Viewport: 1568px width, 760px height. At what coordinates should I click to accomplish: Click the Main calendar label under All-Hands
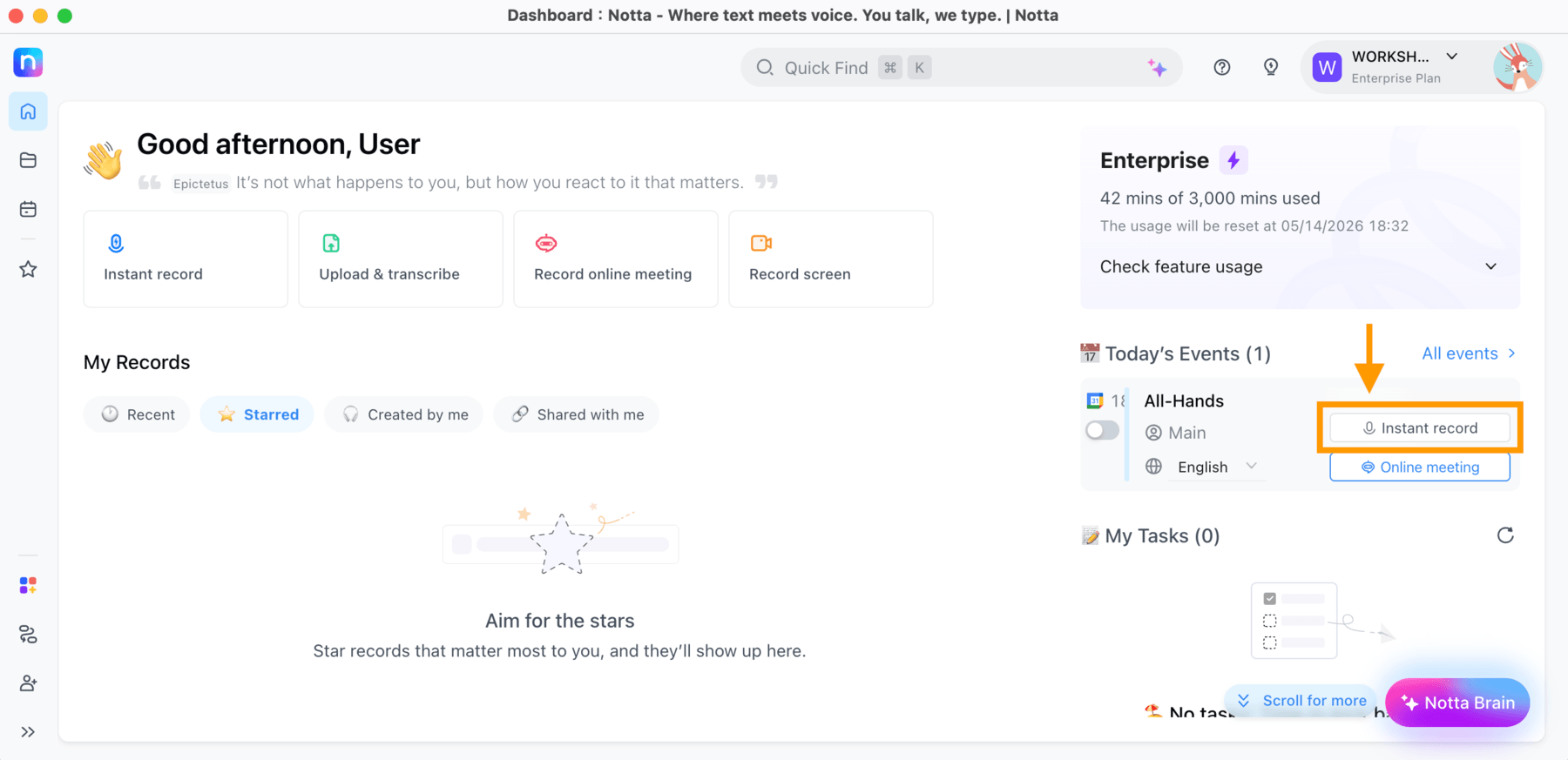(x=1187, y=433)
